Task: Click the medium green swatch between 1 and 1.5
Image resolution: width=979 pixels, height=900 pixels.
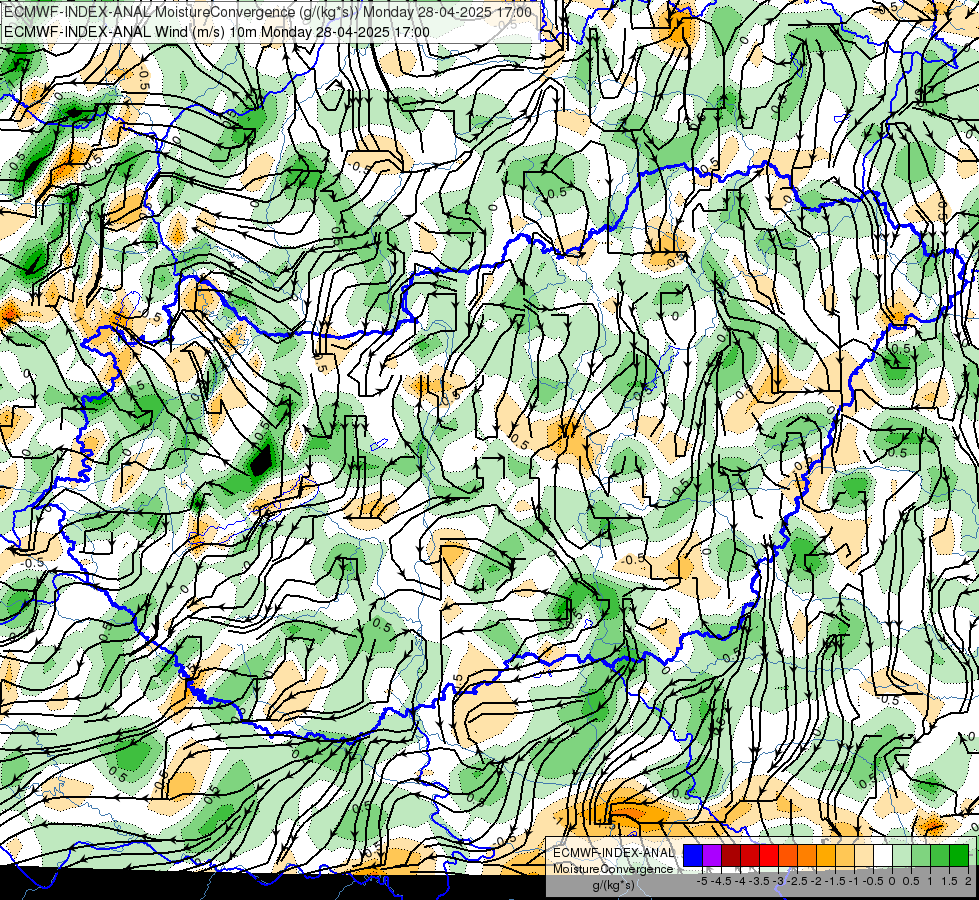Action: [940, 856]
